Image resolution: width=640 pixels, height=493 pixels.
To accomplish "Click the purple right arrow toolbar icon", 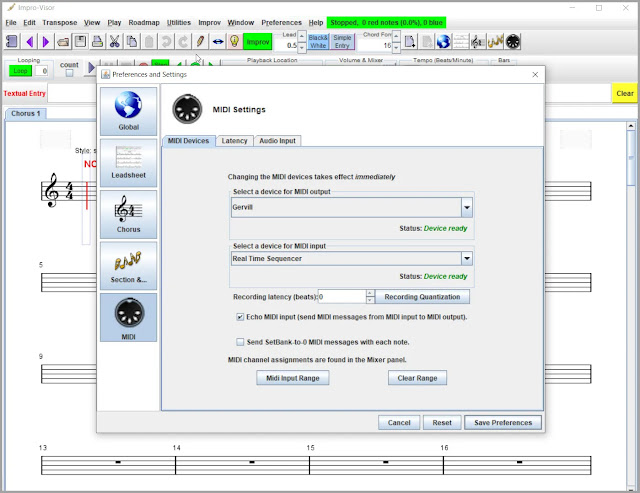I will (45, 42).
